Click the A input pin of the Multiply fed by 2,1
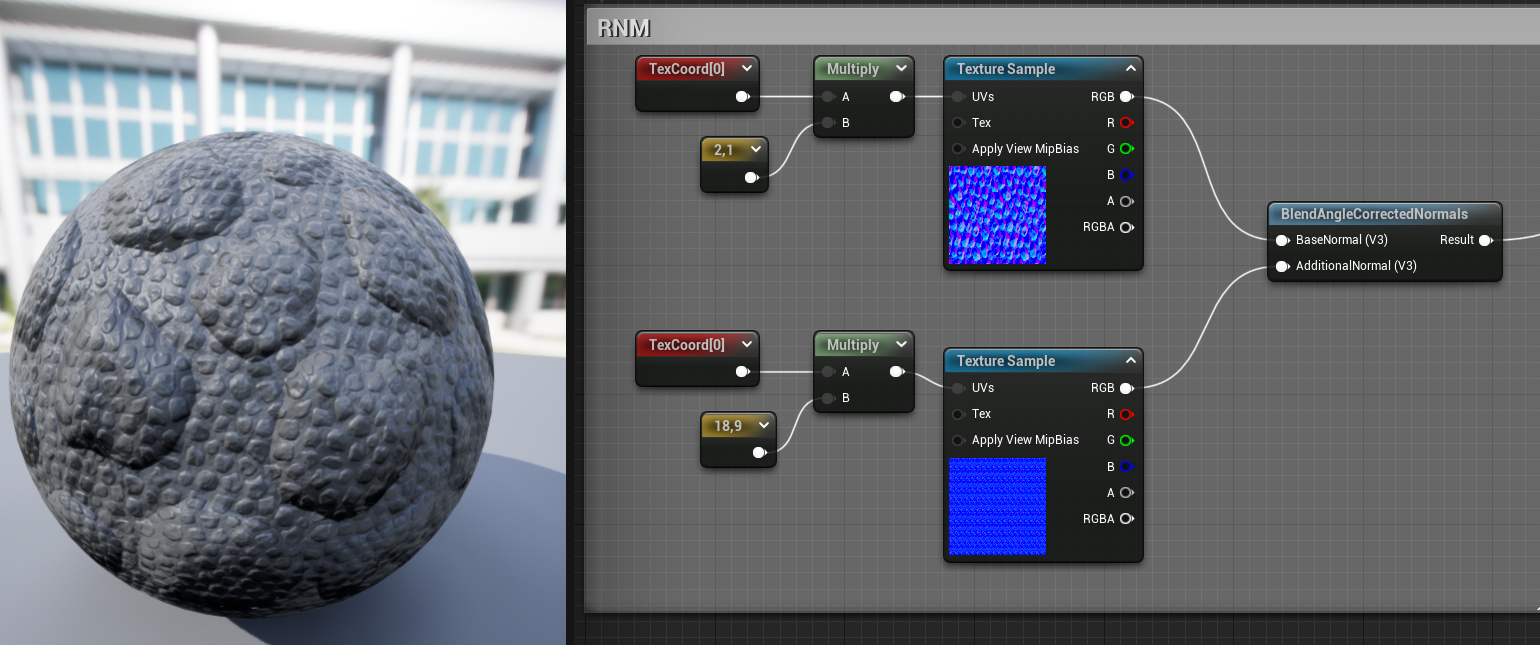This screenshot has height=645, width=1540. click(828, 97)
